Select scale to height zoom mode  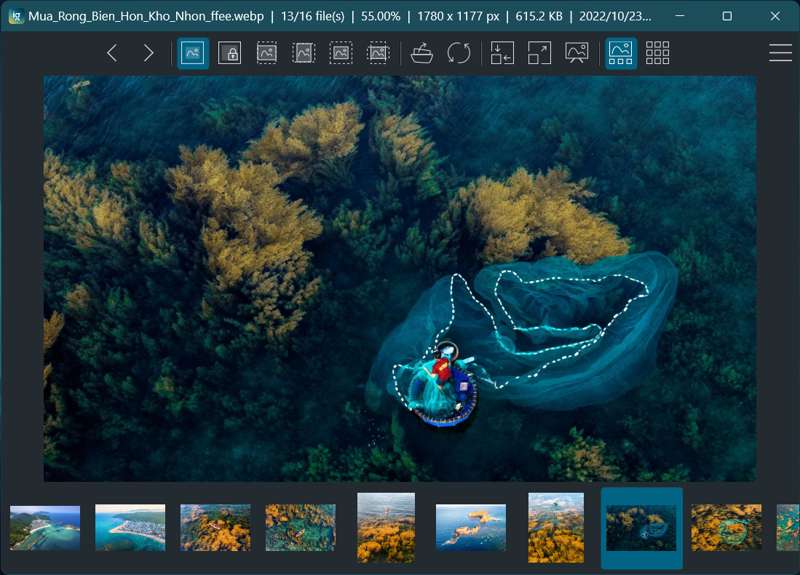pyautogui.click(x=304, y=53)
